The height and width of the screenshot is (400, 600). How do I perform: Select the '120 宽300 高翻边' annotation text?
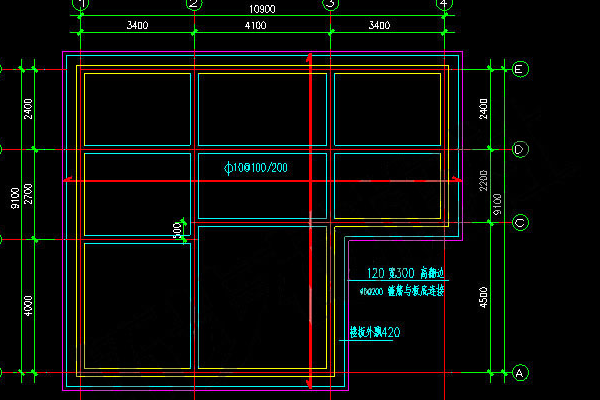[405, 273]
